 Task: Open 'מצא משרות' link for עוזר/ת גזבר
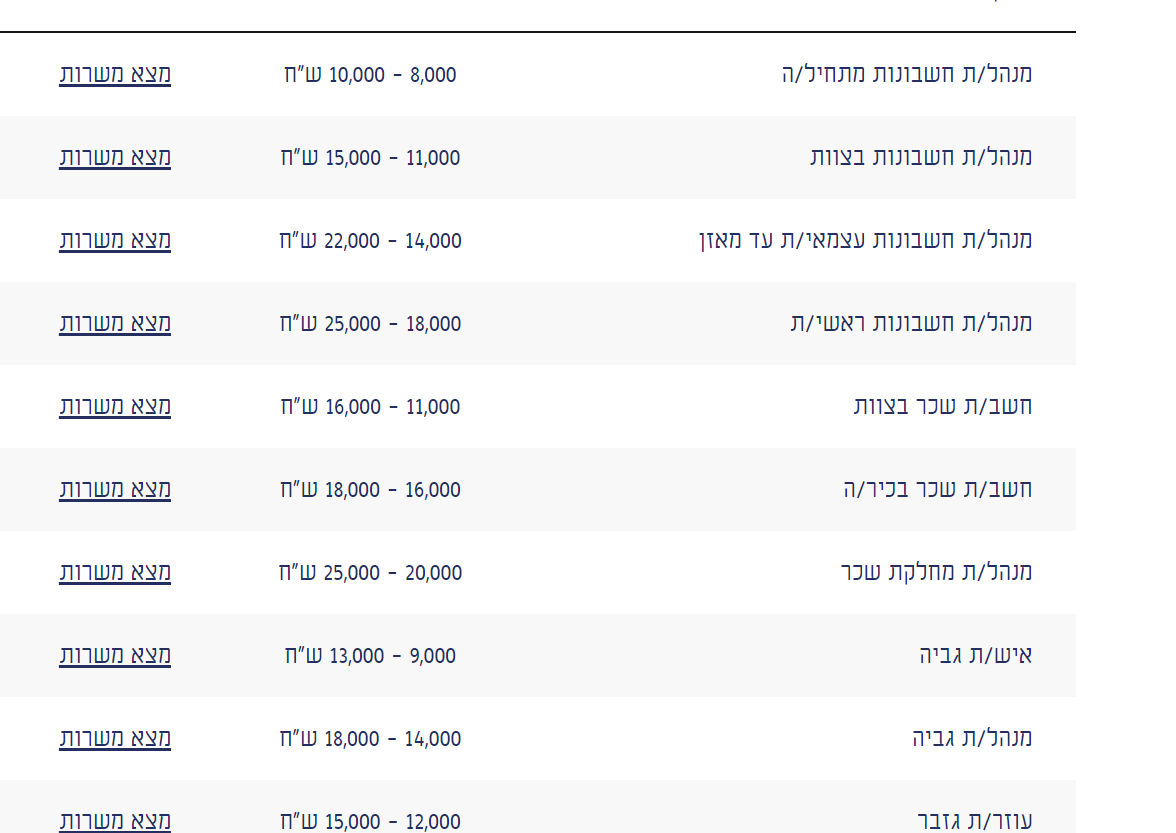coord(115,821)
